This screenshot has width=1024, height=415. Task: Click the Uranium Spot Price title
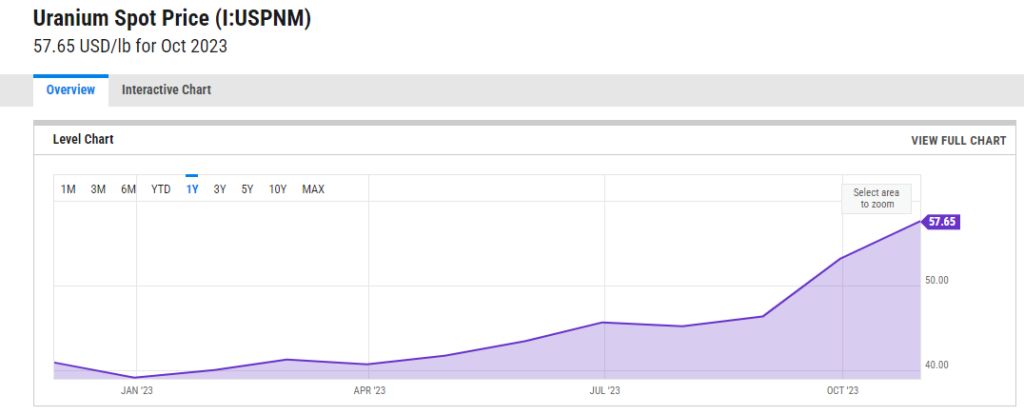point(172,20)
